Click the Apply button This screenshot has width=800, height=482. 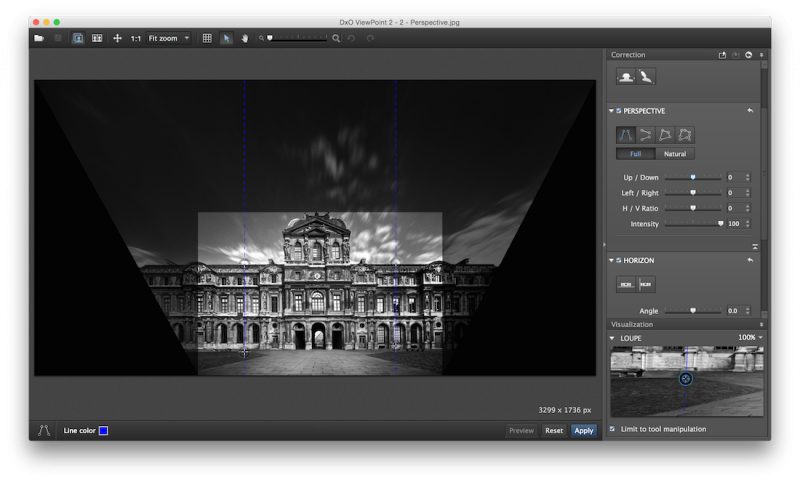coord(584,430)
